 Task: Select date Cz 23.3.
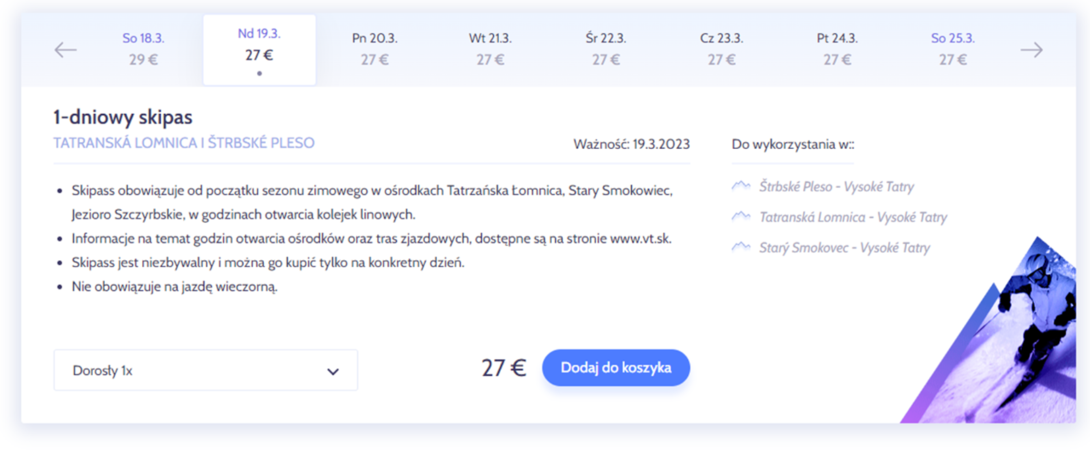(x=722, y=49)
